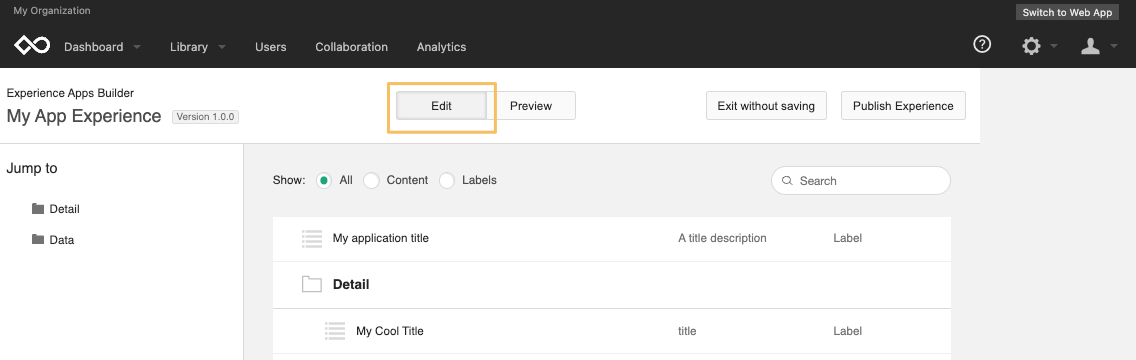Select the Labels radio button
Image resolution: width=1136 pixels, height=360 pixels.
447,180
